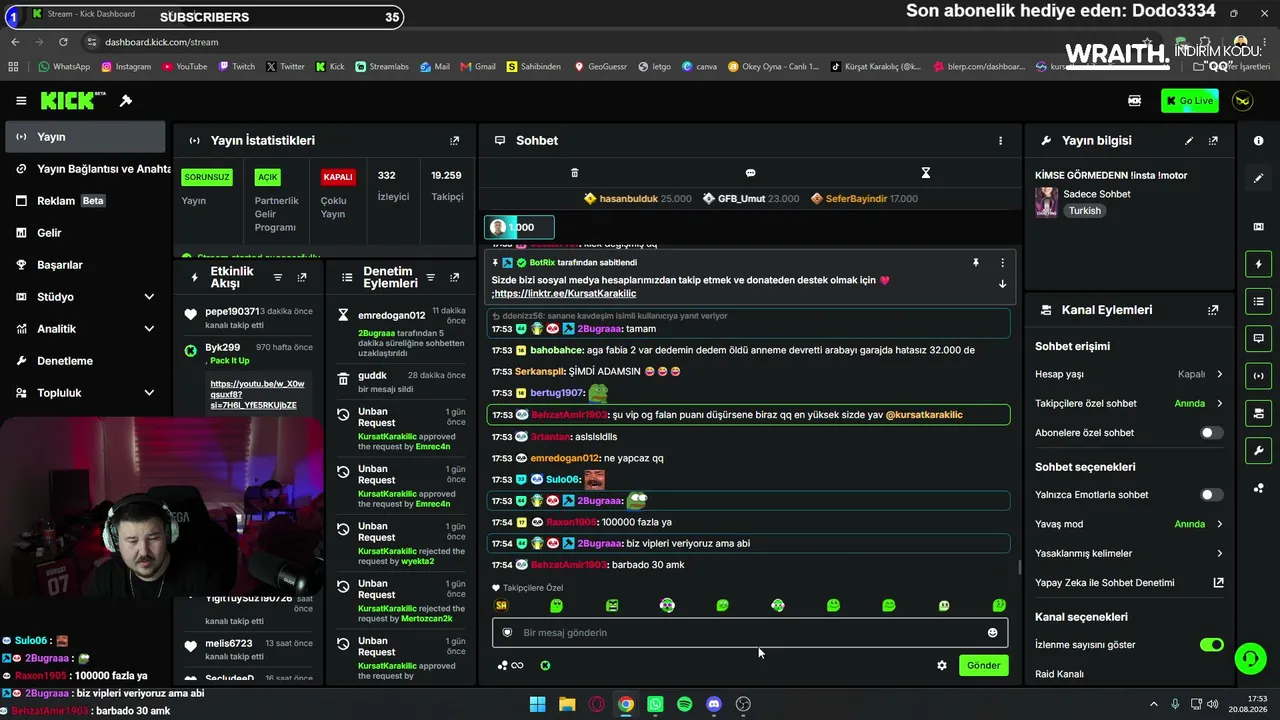This screenshot has height=720, width=1280.
Task: Click the list icon in right sidebar
Action: (x=1258, y=301)
